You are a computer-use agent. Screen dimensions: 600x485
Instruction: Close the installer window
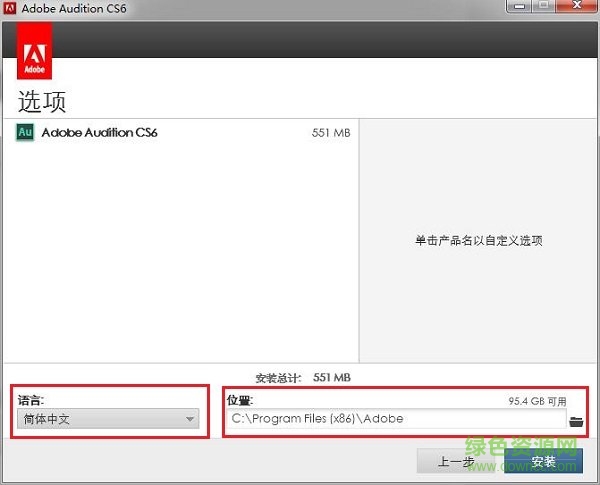577,6
